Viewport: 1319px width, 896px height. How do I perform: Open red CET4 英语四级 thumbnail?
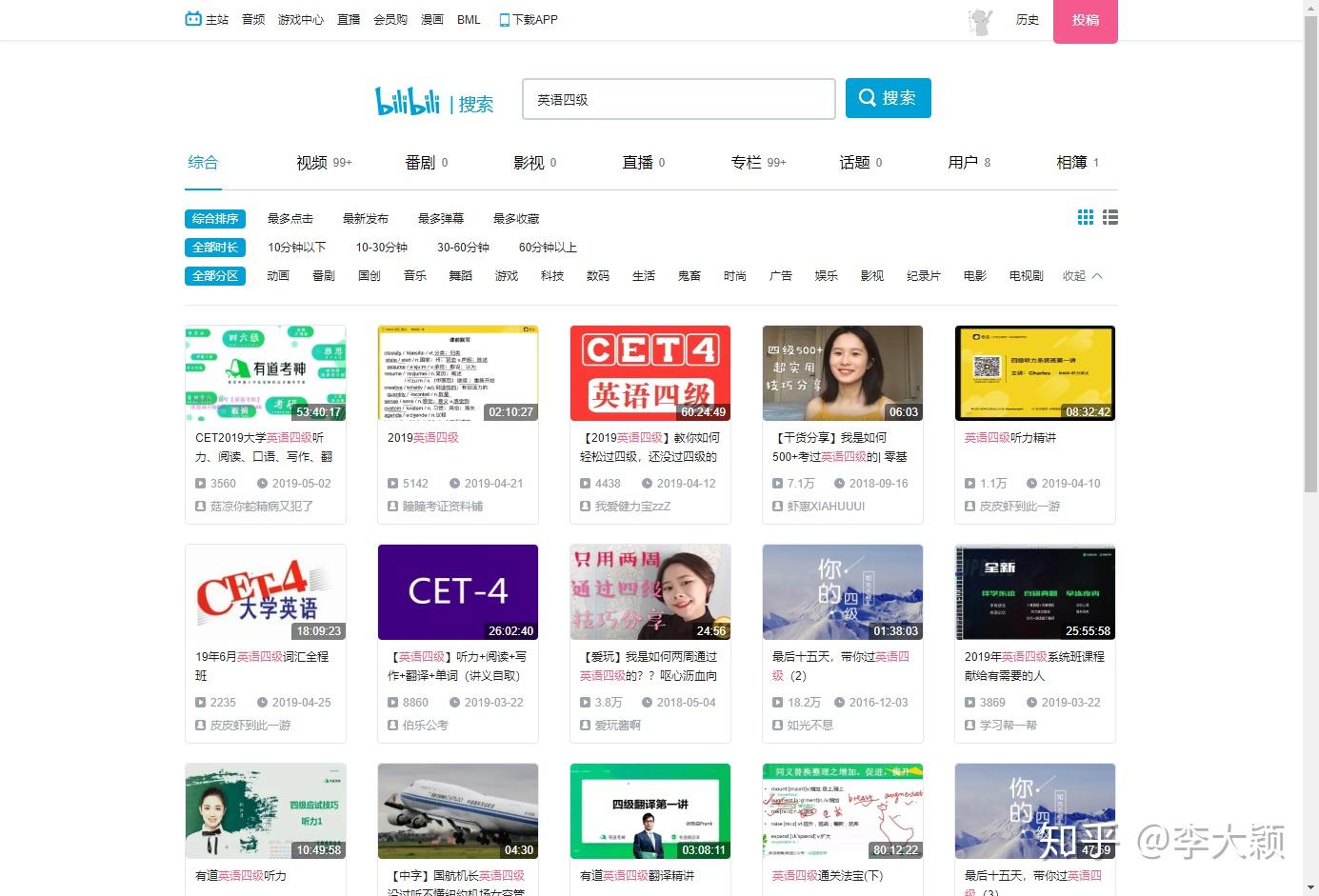coord(650,373)
